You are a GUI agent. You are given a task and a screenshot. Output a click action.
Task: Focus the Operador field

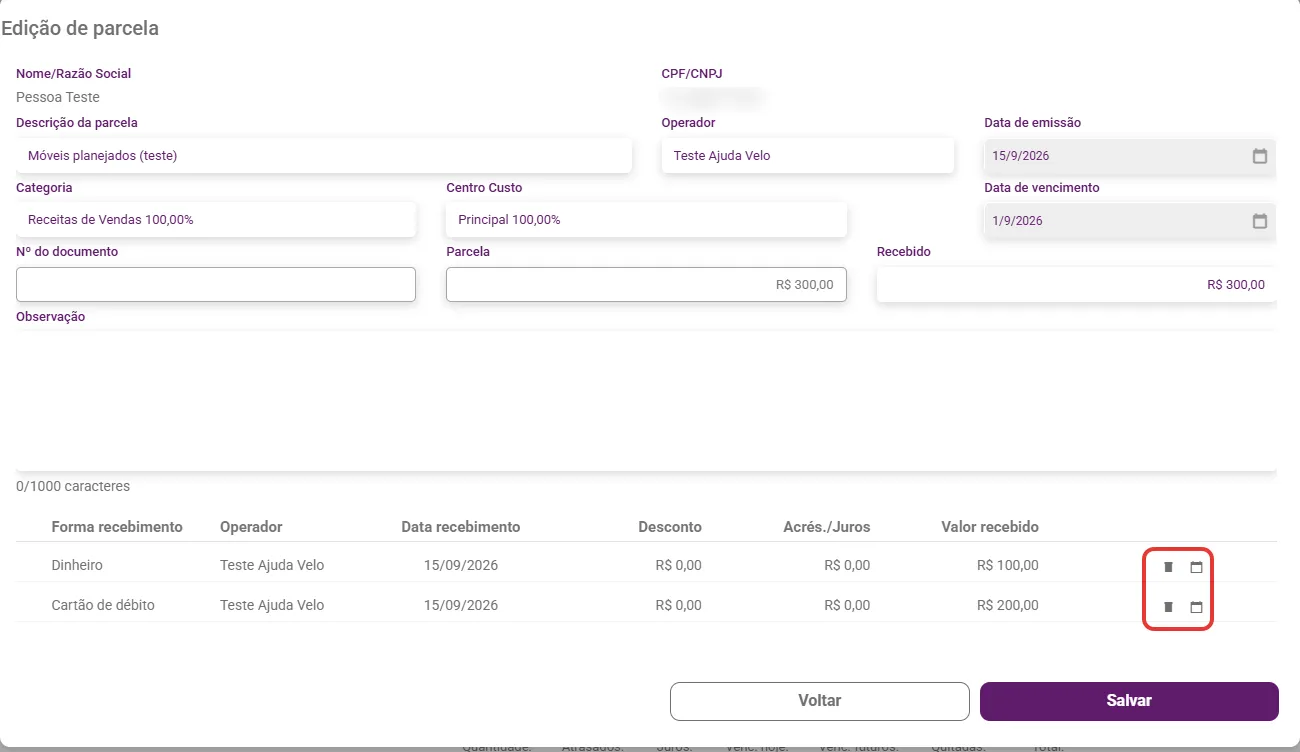click(x=808, y=156)
